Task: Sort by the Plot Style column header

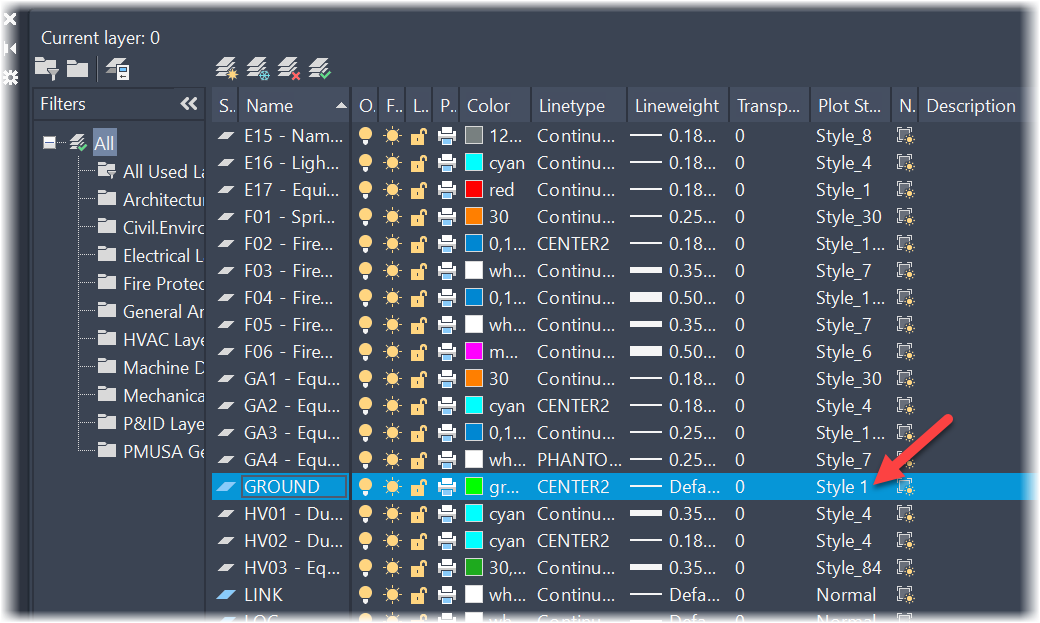Action: [850, 105]
